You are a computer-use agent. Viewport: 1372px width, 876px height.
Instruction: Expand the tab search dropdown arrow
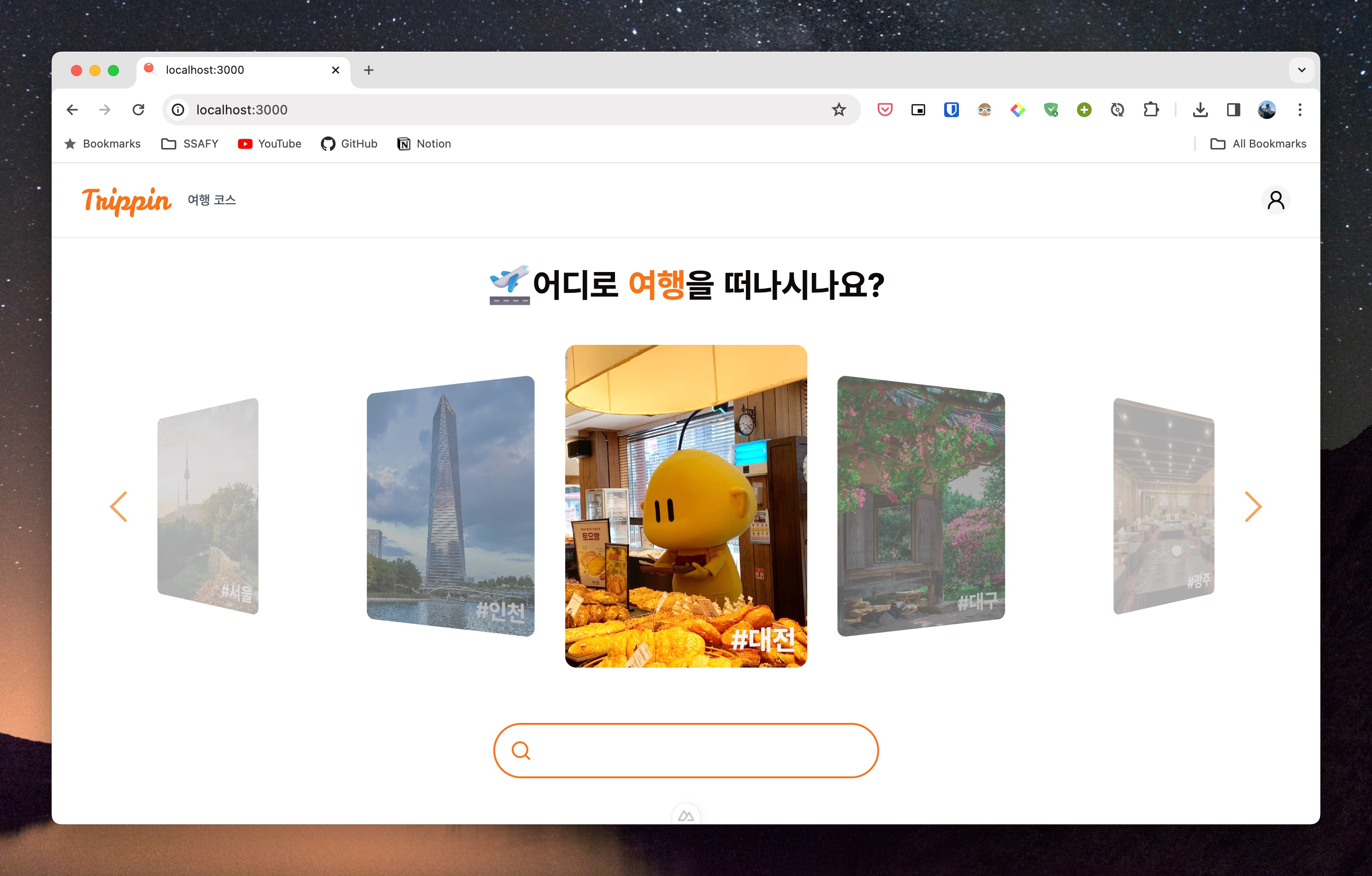coord(1301,70)
